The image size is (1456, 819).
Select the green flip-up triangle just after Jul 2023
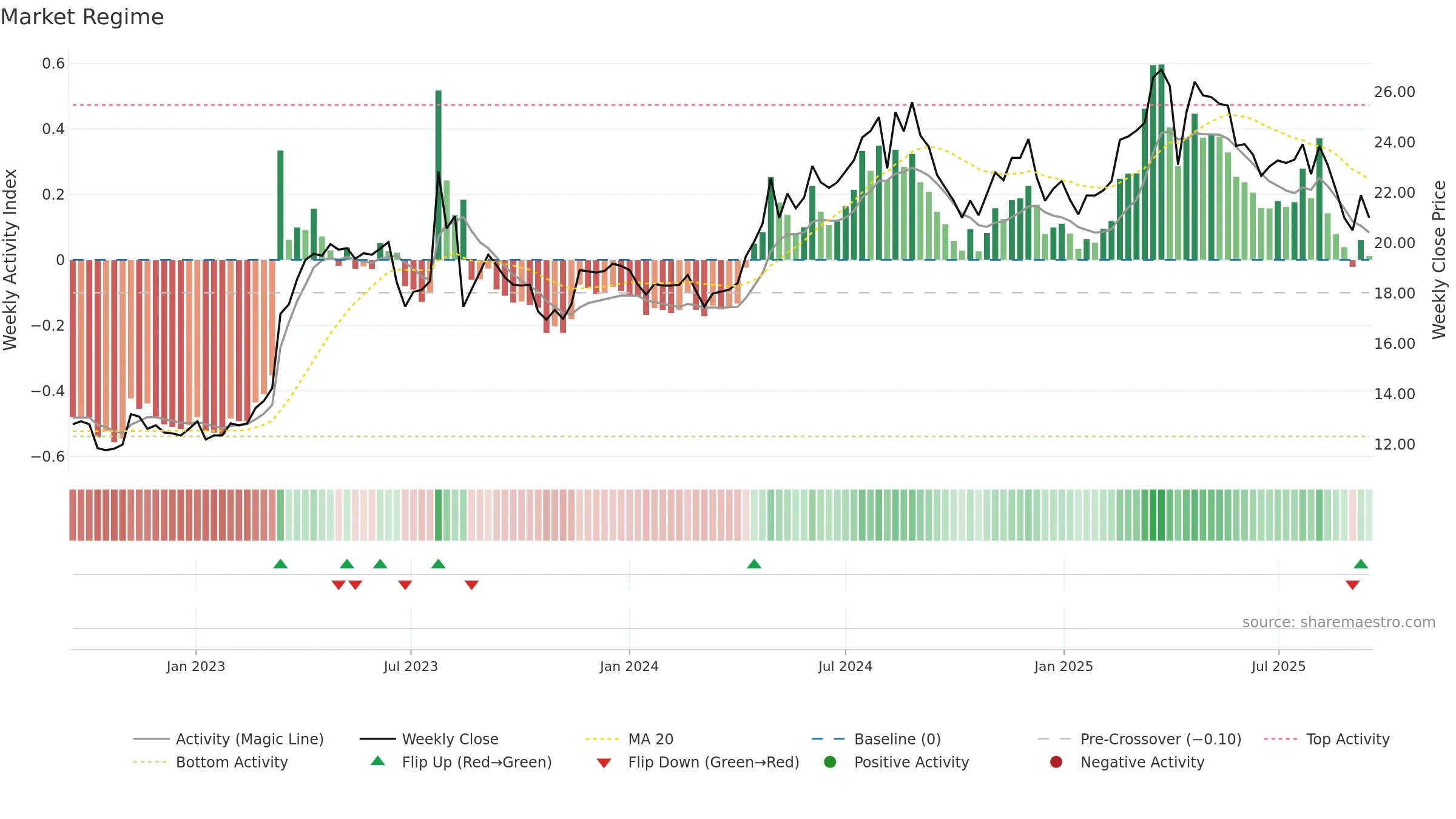[439, 564]
